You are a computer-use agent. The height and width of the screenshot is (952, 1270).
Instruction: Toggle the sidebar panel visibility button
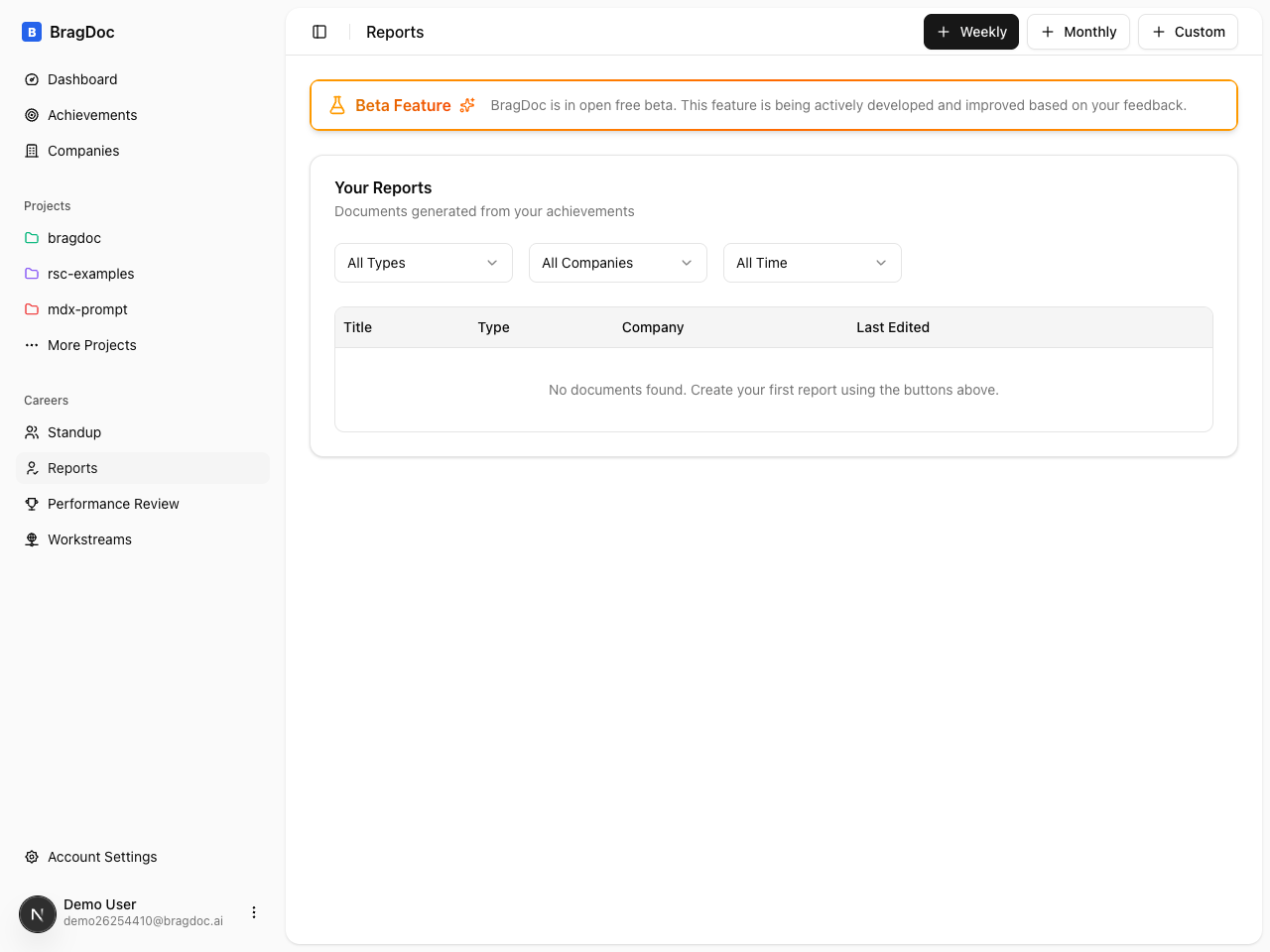coord(319,32)
